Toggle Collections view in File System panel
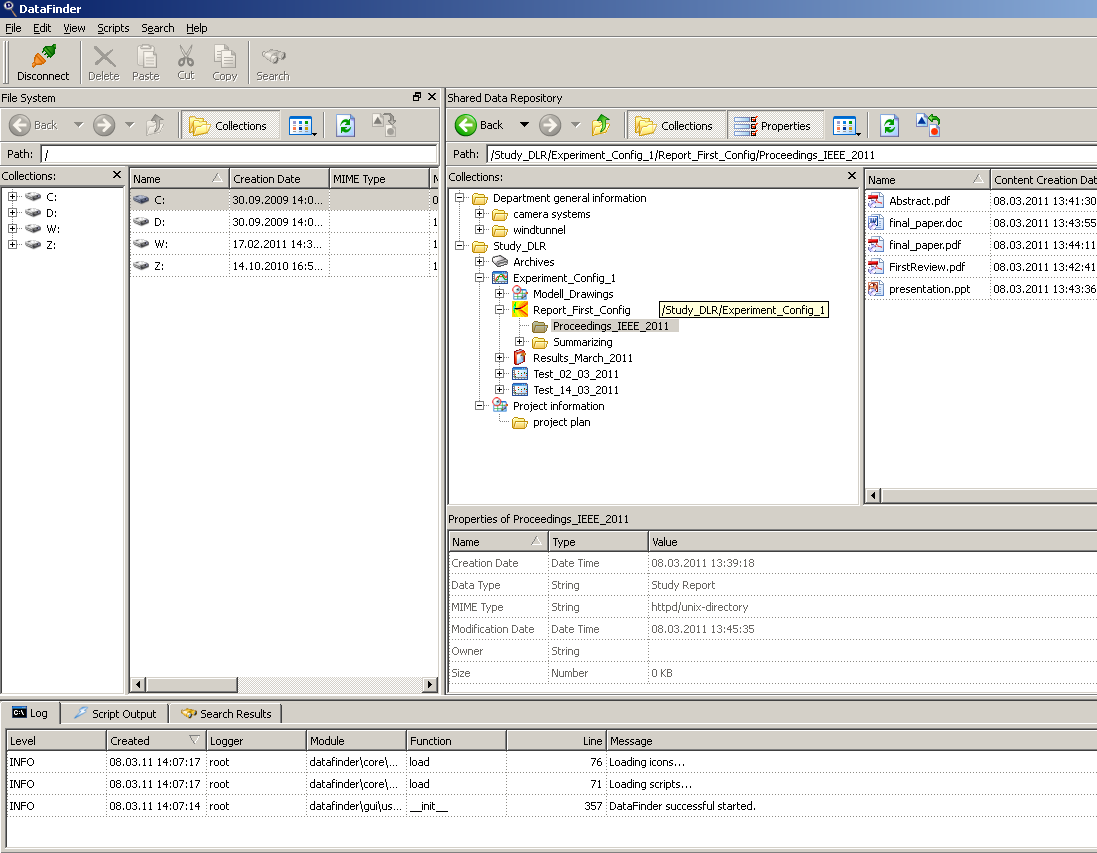The image size is (1097, 853). click(229, 125)
